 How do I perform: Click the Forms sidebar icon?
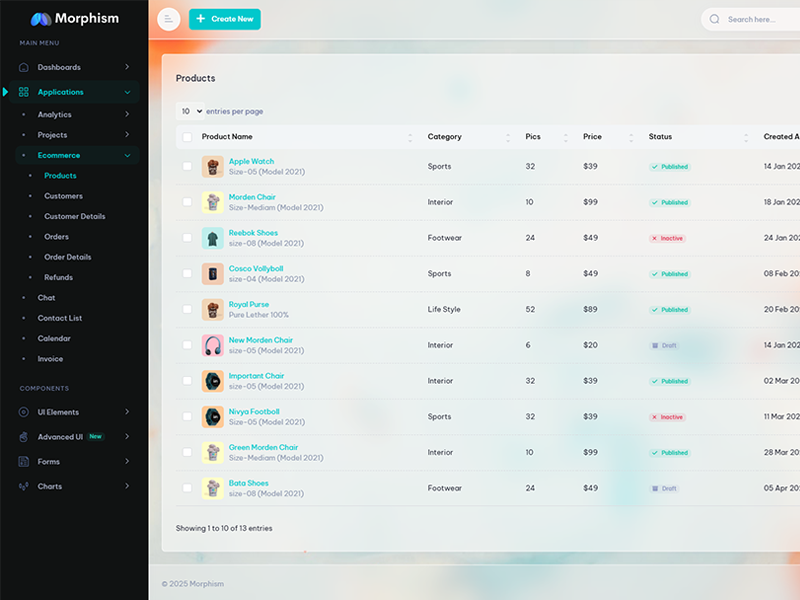[x=24, y=462]
